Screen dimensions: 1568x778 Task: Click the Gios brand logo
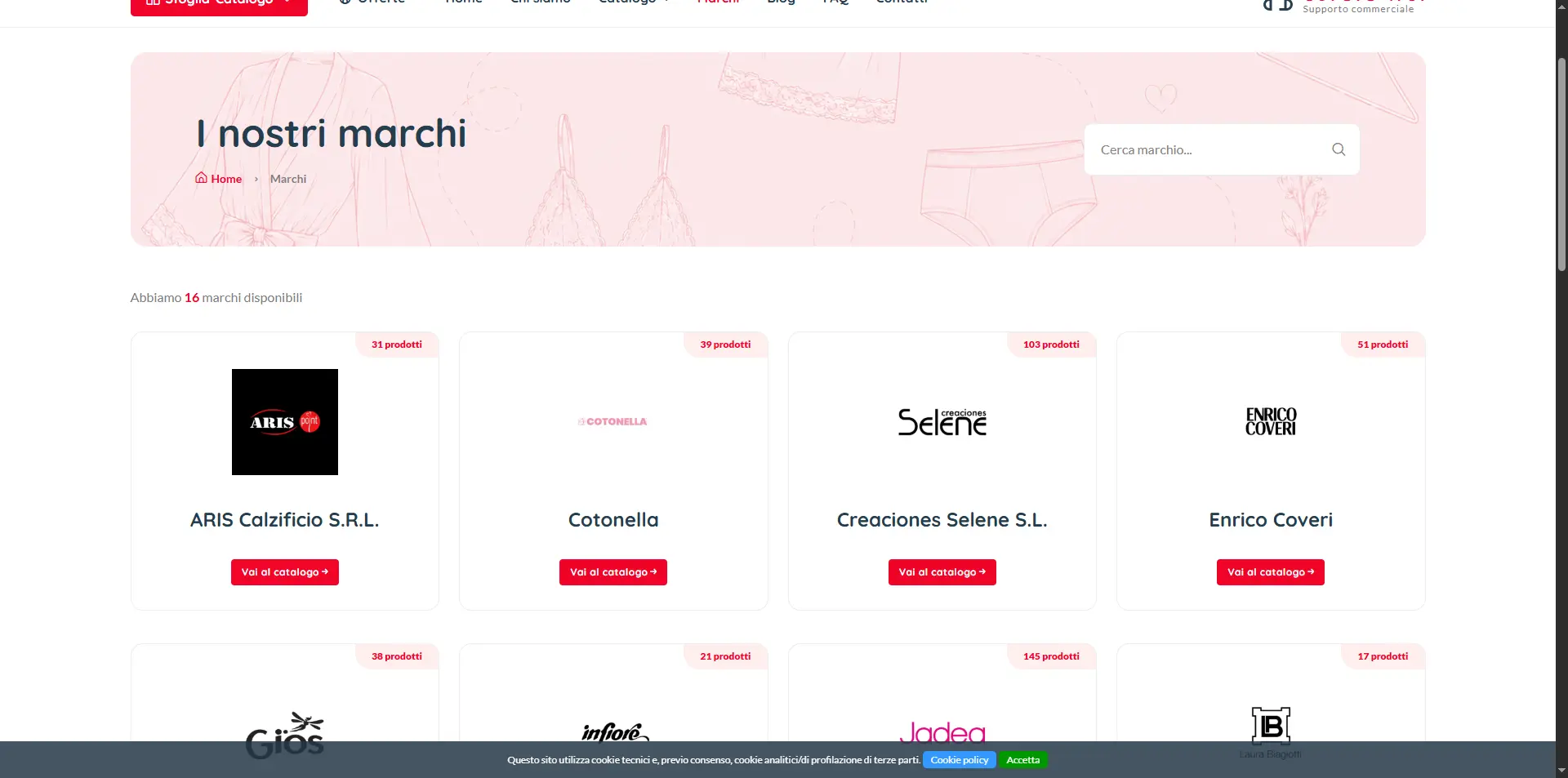point(285,734)
